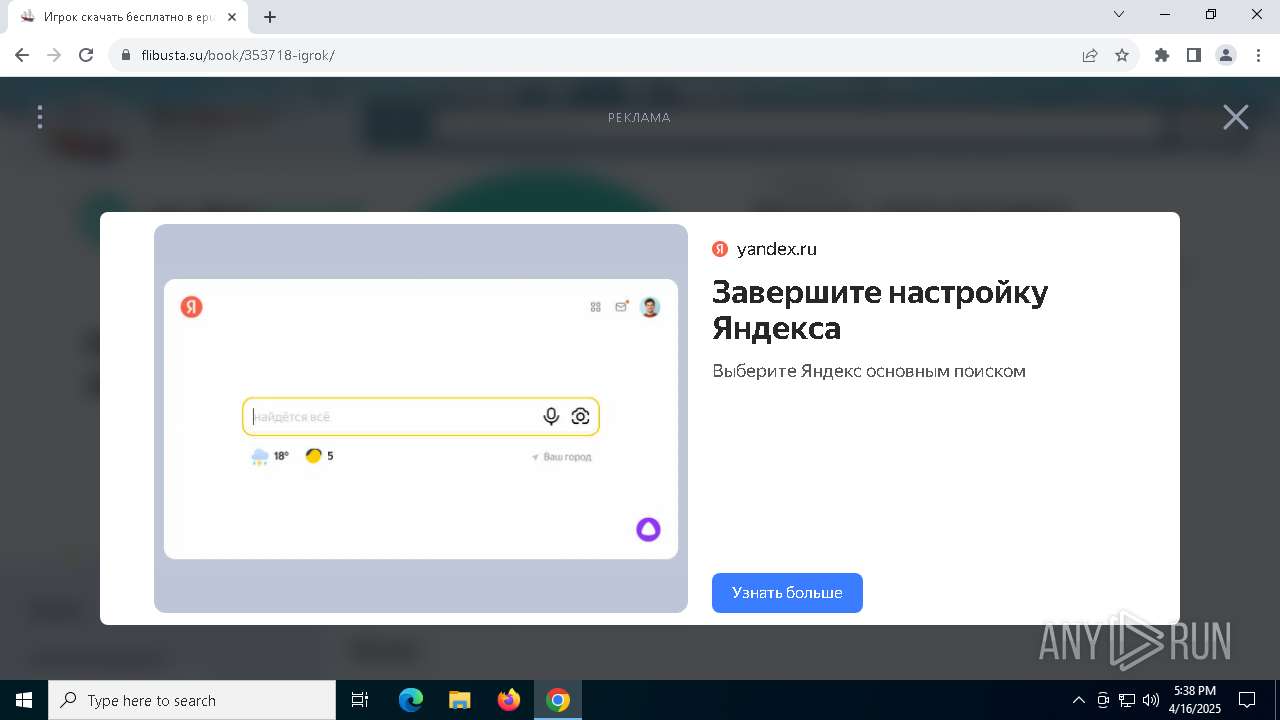Launch Firefox from the taskbar
This screenshot has height=720, width=1280.
click(x=509, y=700)
